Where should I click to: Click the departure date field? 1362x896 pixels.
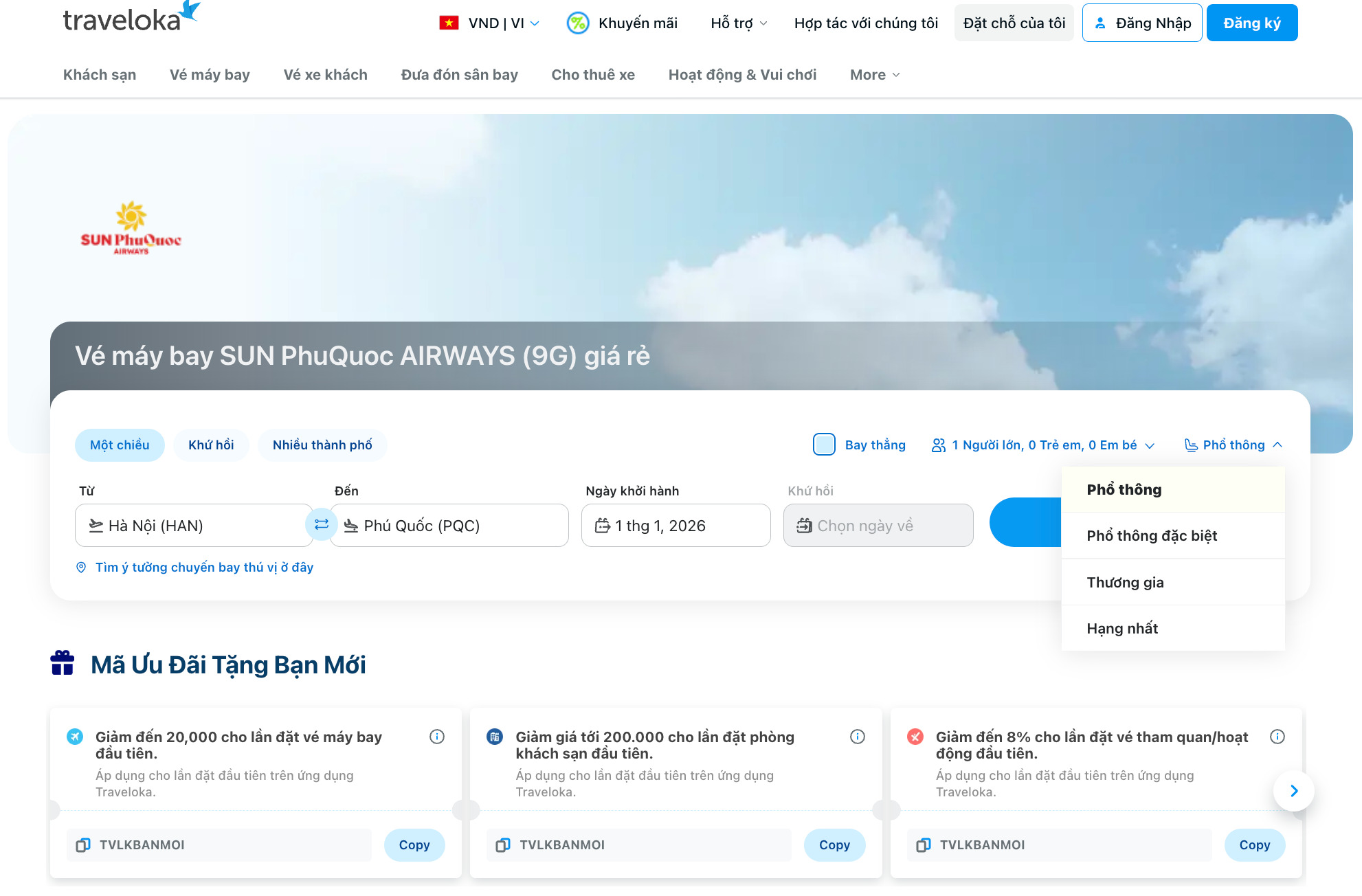tap(676, 526)
